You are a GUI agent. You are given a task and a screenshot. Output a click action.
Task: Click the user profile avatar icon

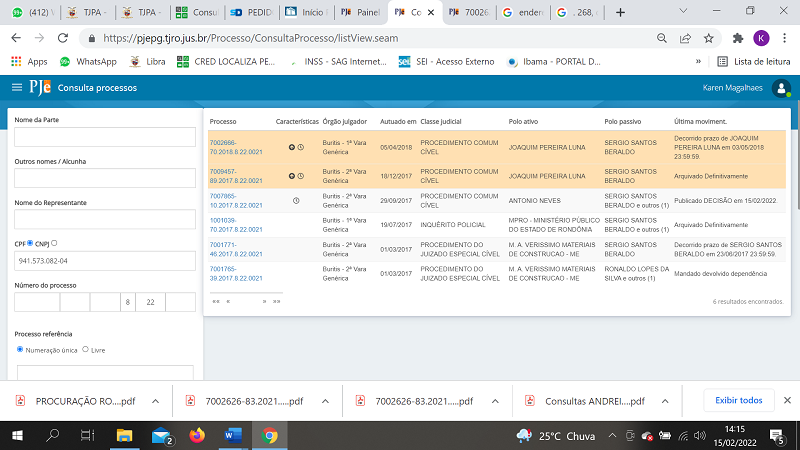click(781, 88)
